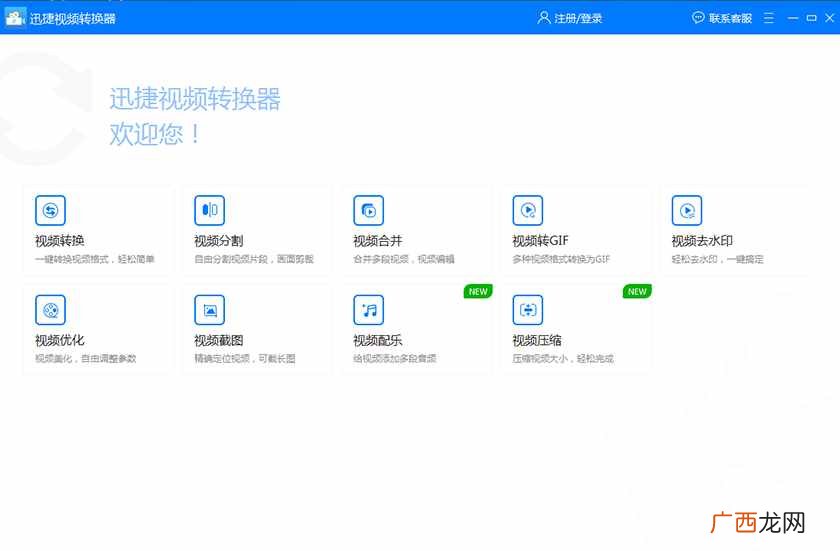Click the 视频去水印 card title
Viewport: 840px width, 551px height.
pos(702,241)
